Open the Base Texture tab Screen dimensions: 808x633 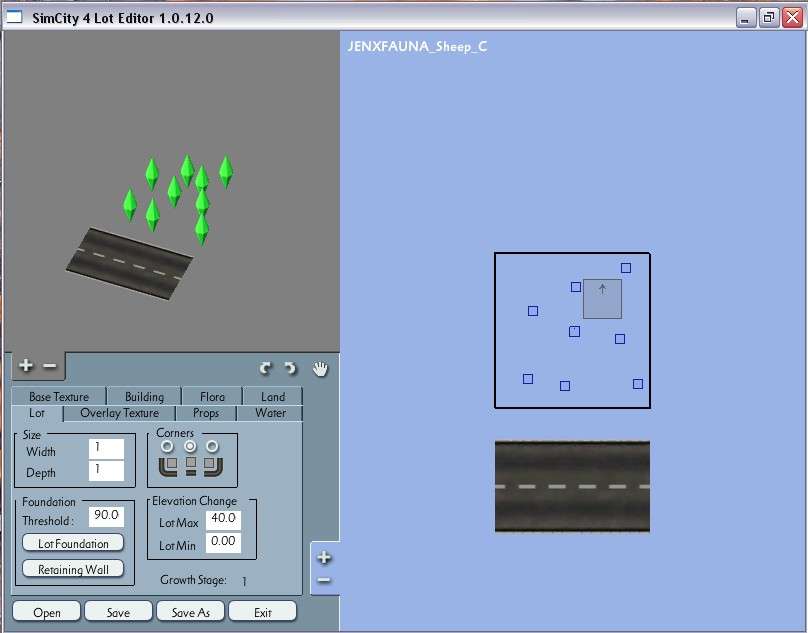click(x=59, y=396)
